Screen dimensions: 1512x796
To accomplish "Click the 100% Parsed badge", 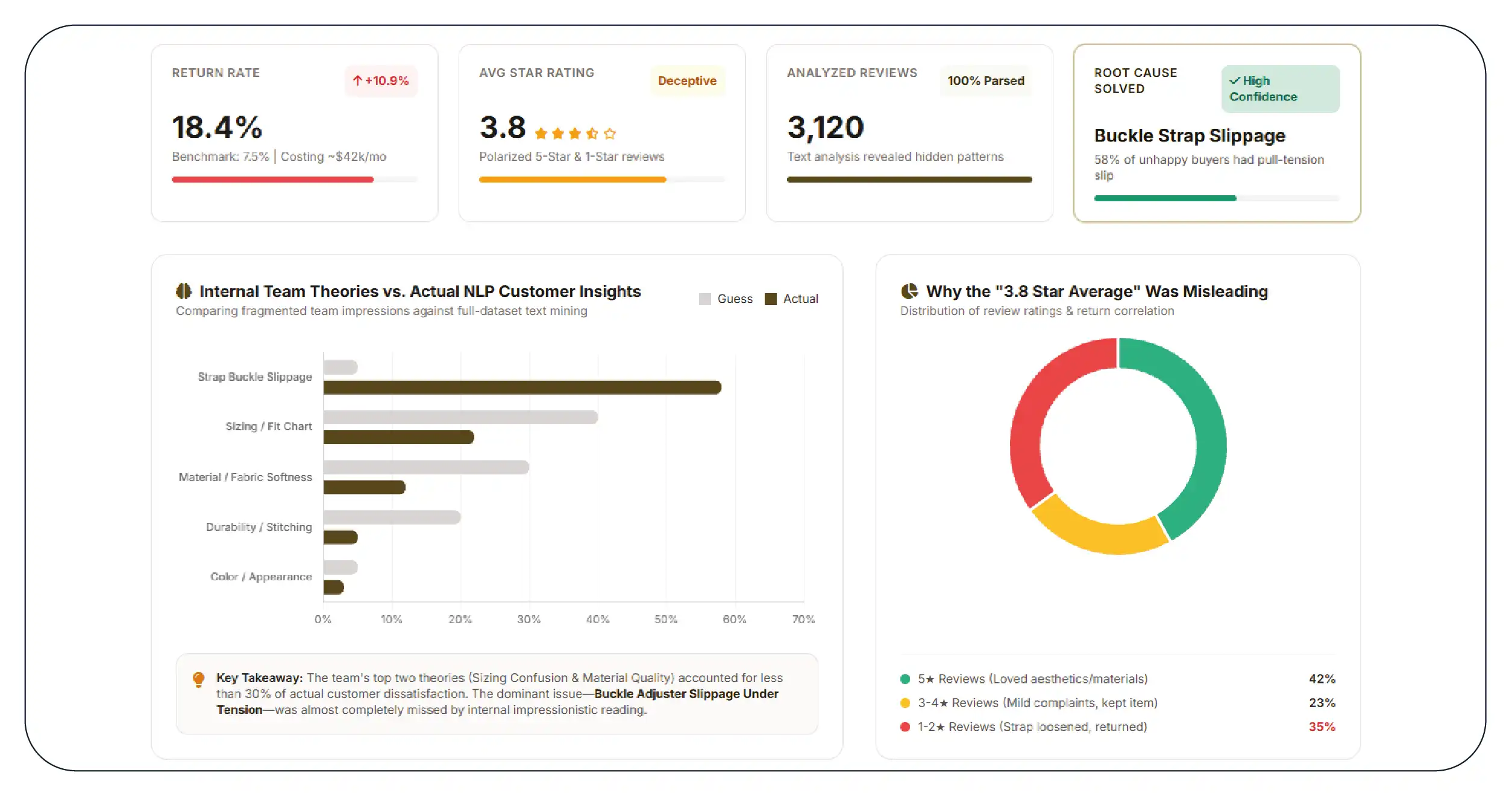I will [x=986, y=81].
